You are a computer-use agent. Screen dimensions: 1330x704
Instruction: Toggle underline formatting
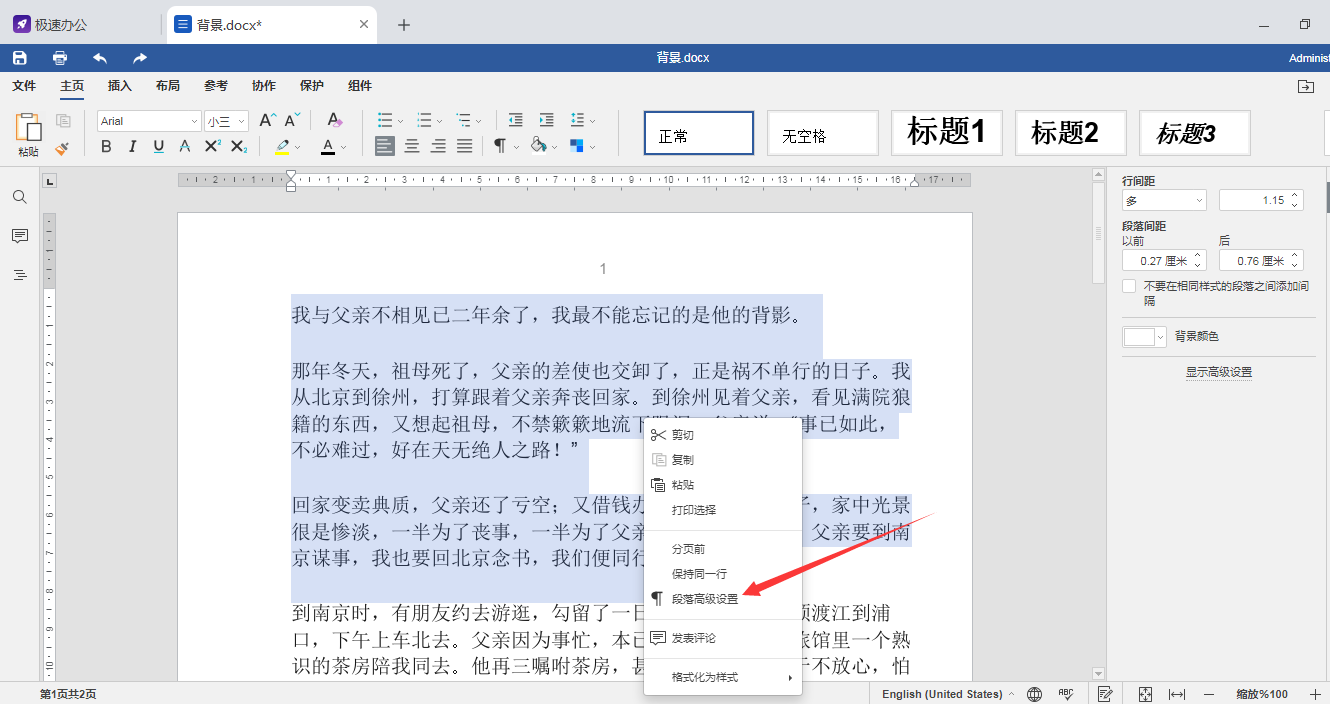160,146
